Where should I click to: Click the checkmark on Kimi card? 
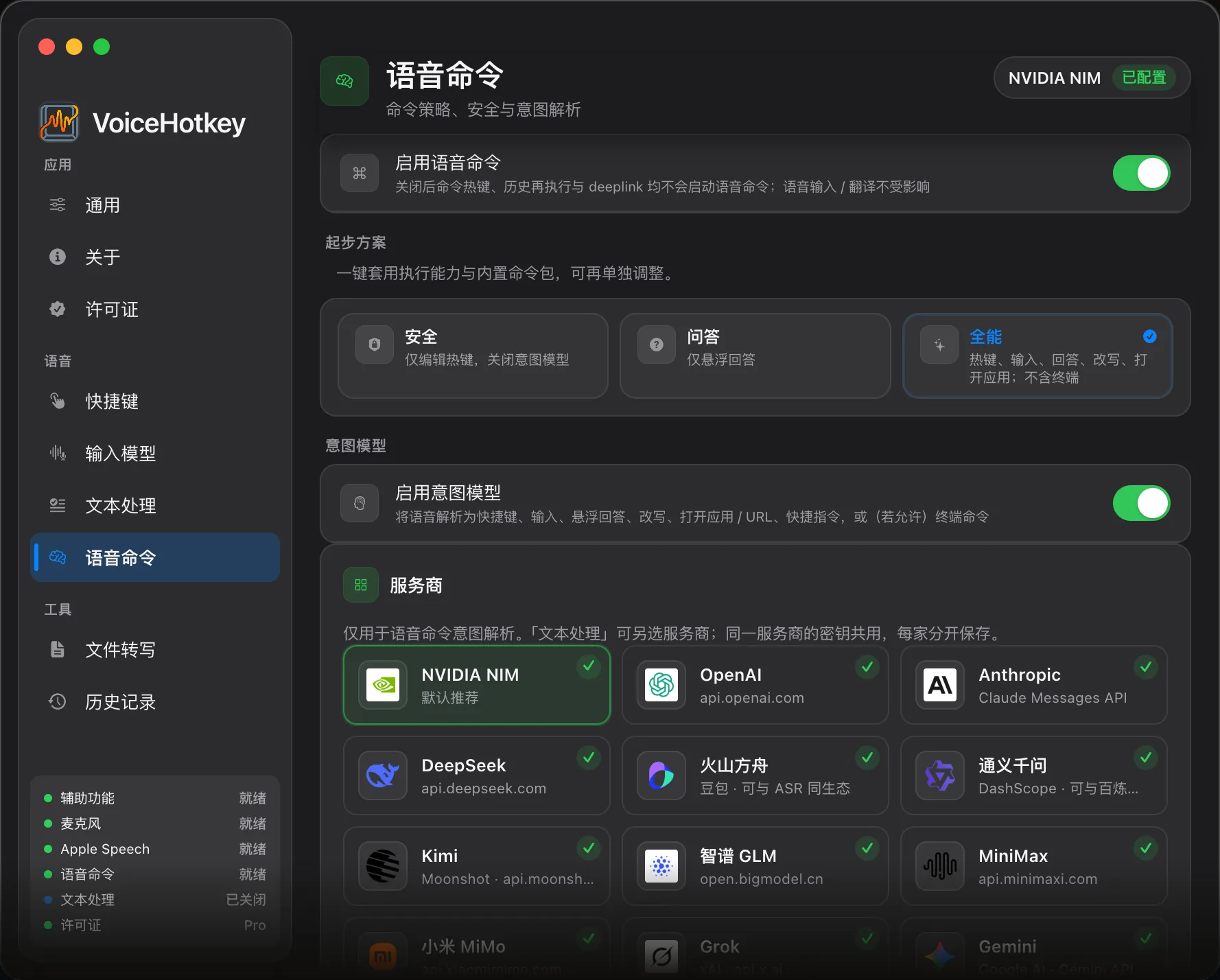[589, 848]
